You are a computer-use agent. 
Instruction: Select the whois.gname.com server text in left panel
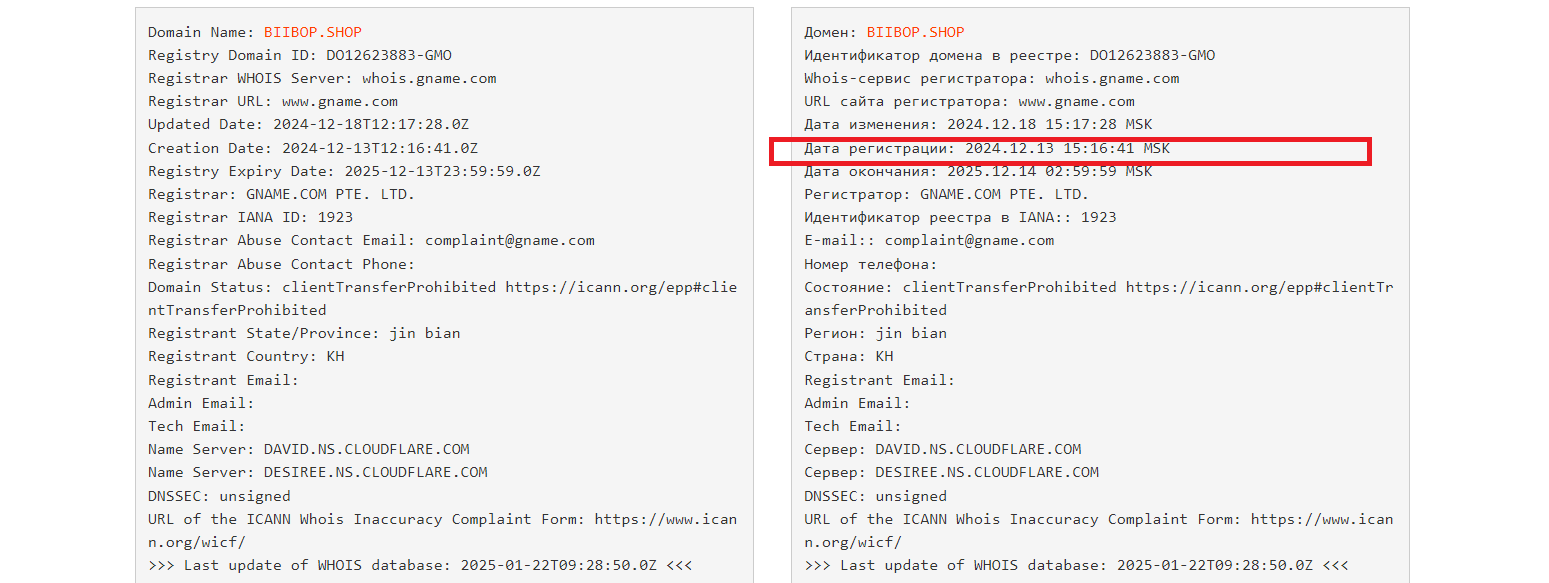tap(429, 78)
